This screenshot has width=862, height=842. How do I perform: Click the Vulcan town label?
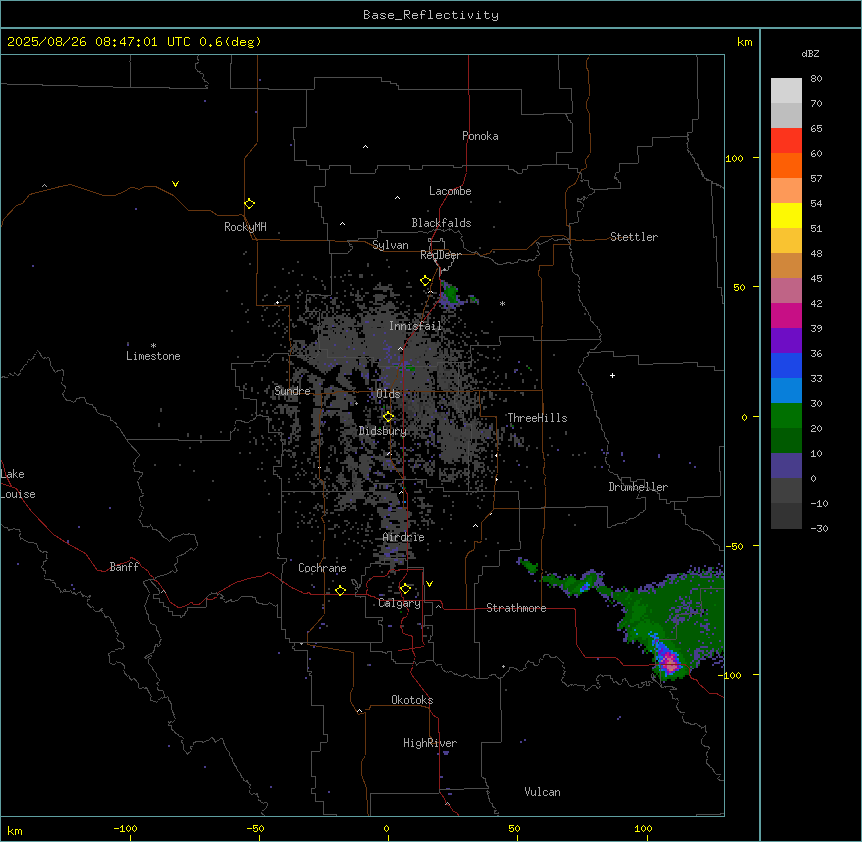[x=542, y=792]
